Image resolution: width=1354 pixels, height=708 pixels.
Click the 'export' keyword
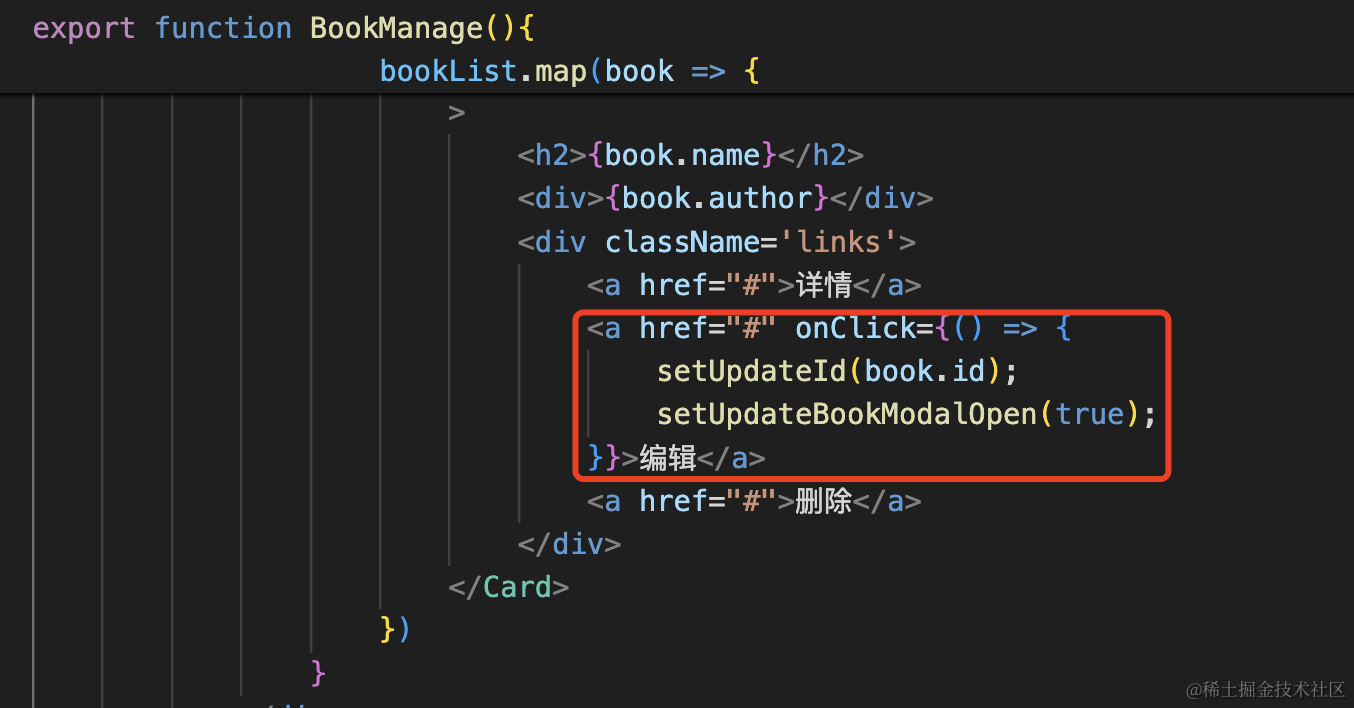(x=84, y=28)
